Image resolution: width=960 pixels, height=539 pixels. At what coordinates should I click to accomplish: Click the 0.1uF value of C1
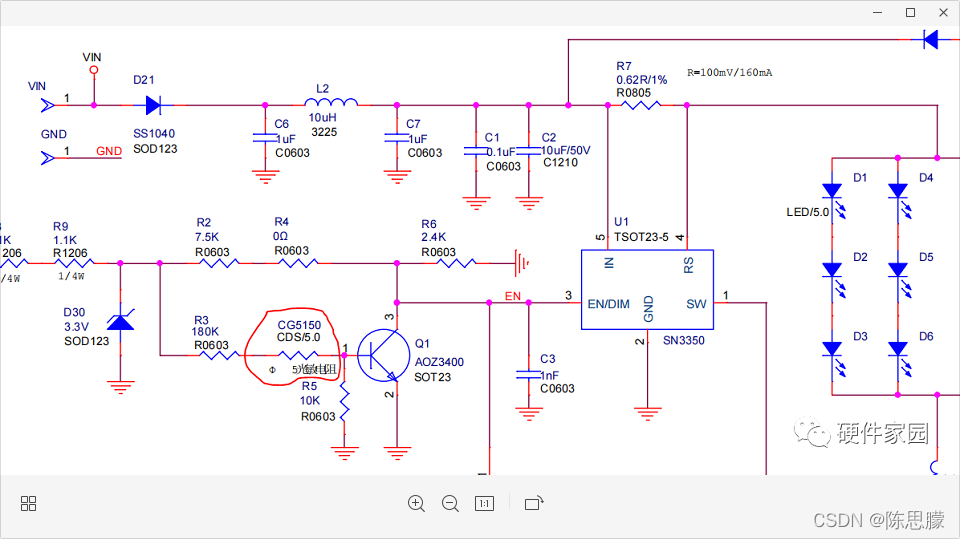coord(501,152)
